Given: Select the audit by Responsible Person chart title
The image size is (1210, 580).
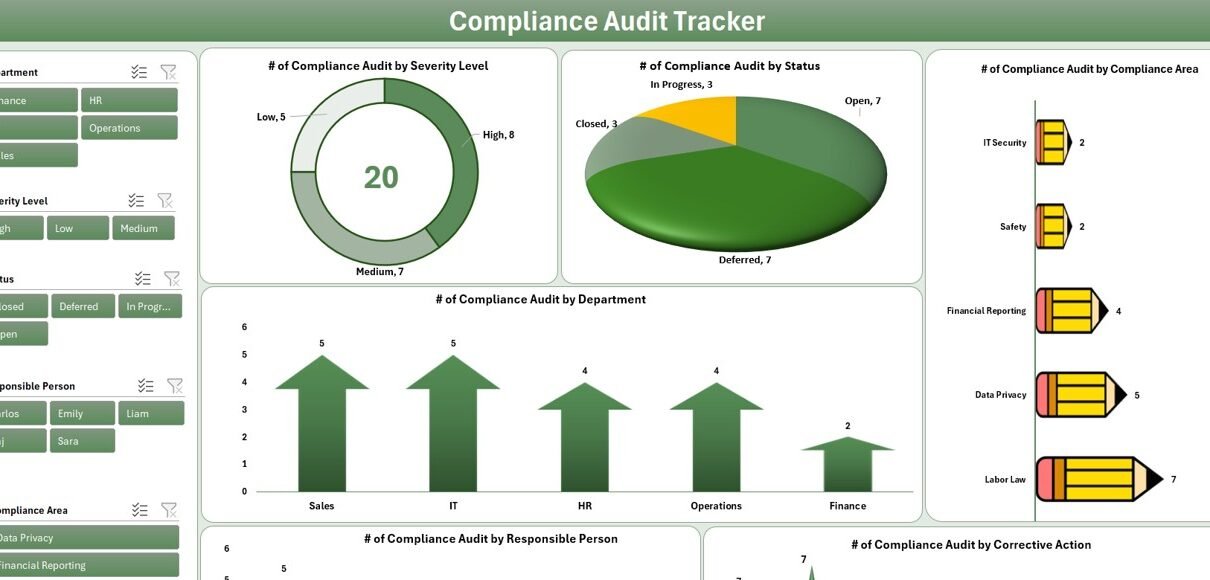Looking at the screenshot, I should (490, 538).
